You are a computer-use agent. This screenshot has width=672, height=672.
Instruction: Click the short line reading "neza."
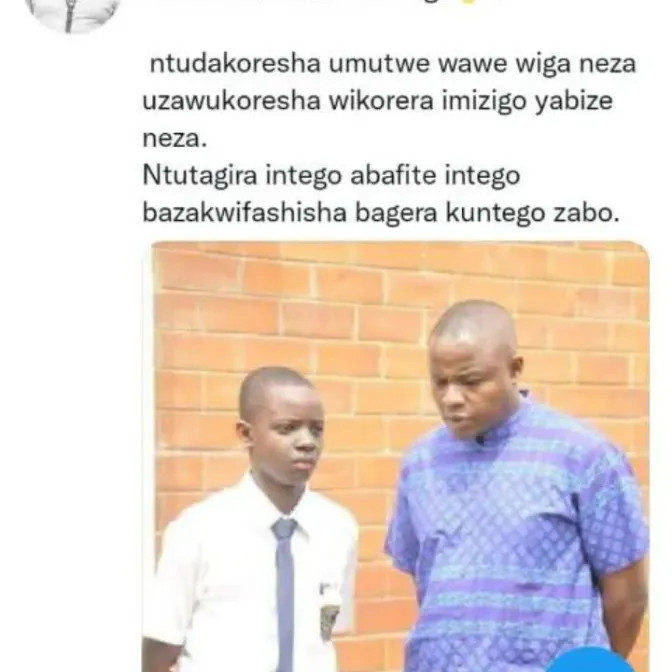click(x=174, y=138)
